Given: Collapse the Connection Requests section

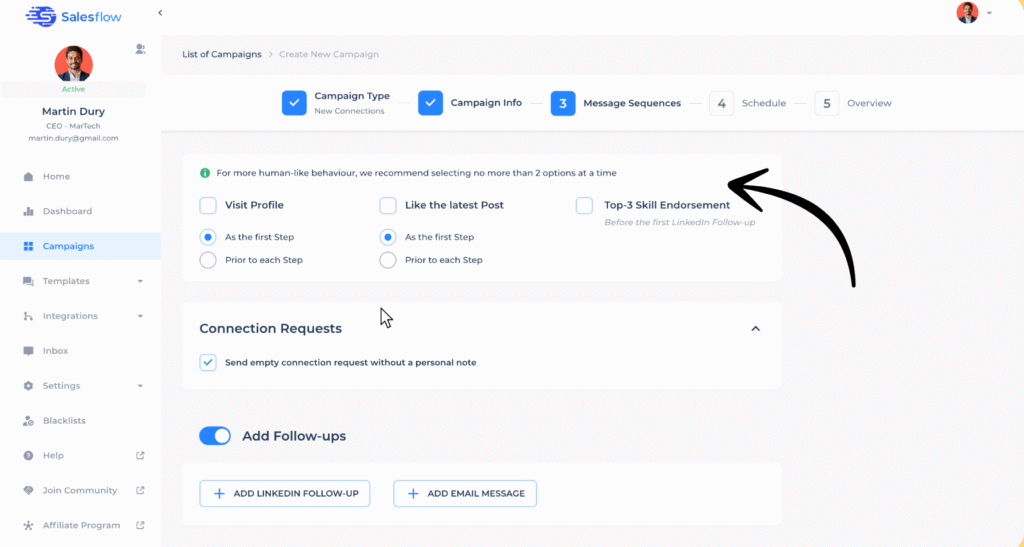Looking at the screenshot, I should [755, 329].
